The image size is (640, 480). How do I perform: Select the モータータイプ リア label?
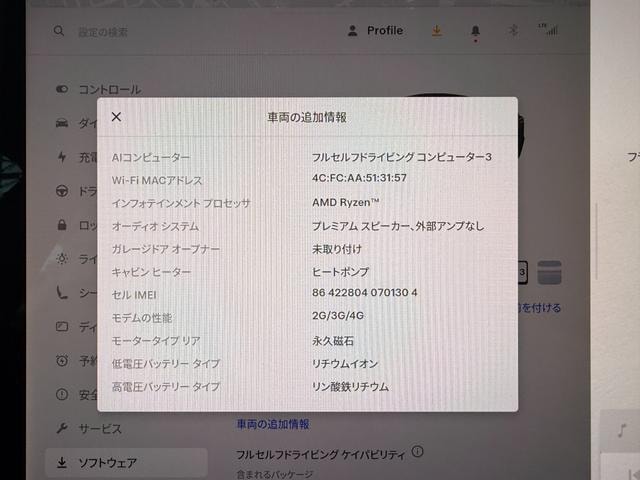[156, 341]
